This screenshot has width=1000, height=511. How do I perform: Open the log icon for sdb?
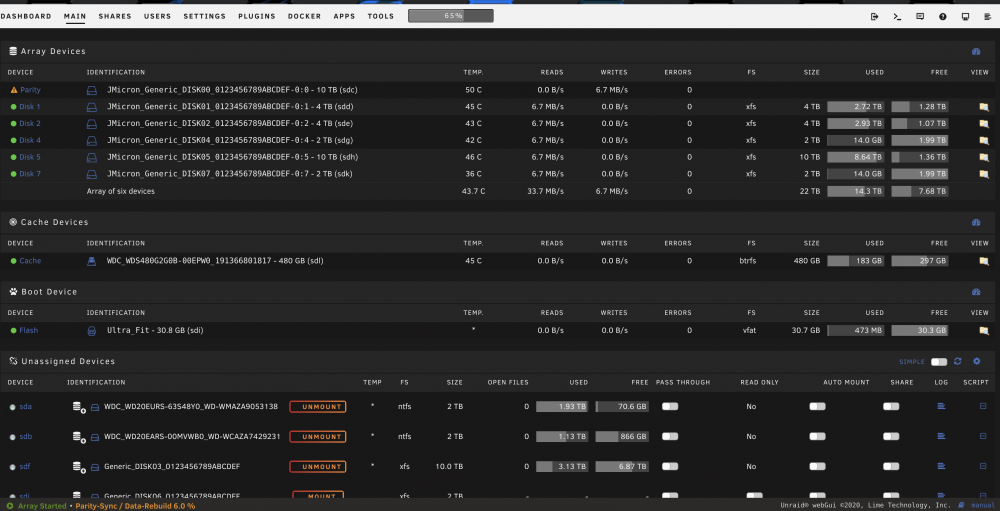[x=941, y=436]
